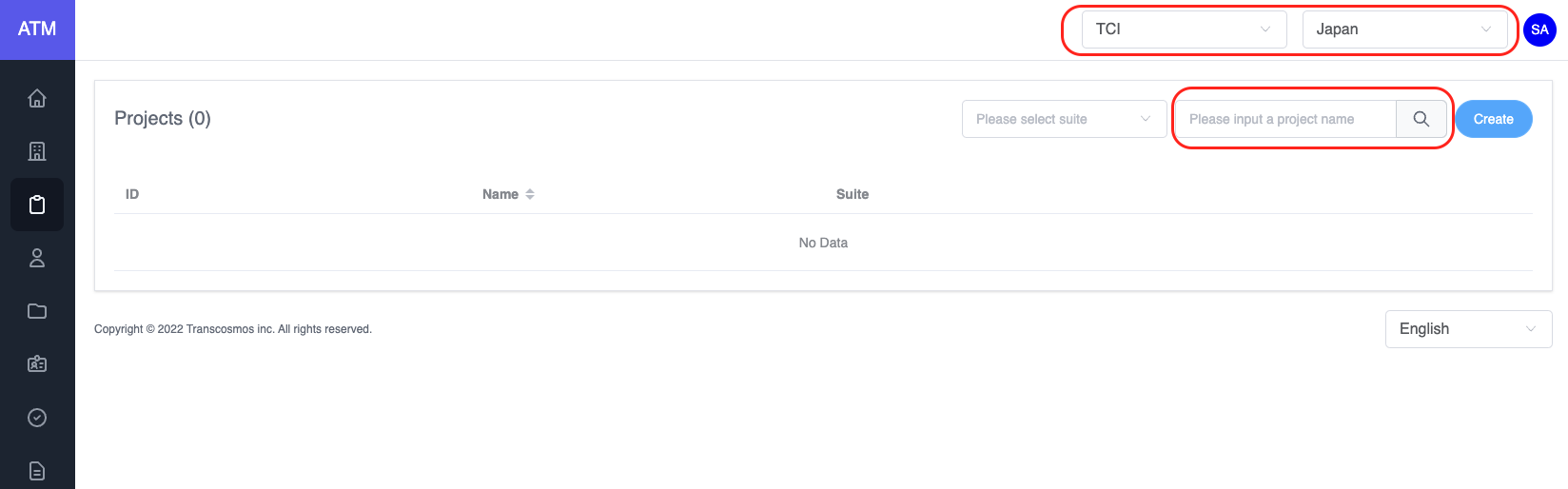Click the Suite column header
Image resolution: width=1568 pixels, height=489 pixels.
coord(852,194)
